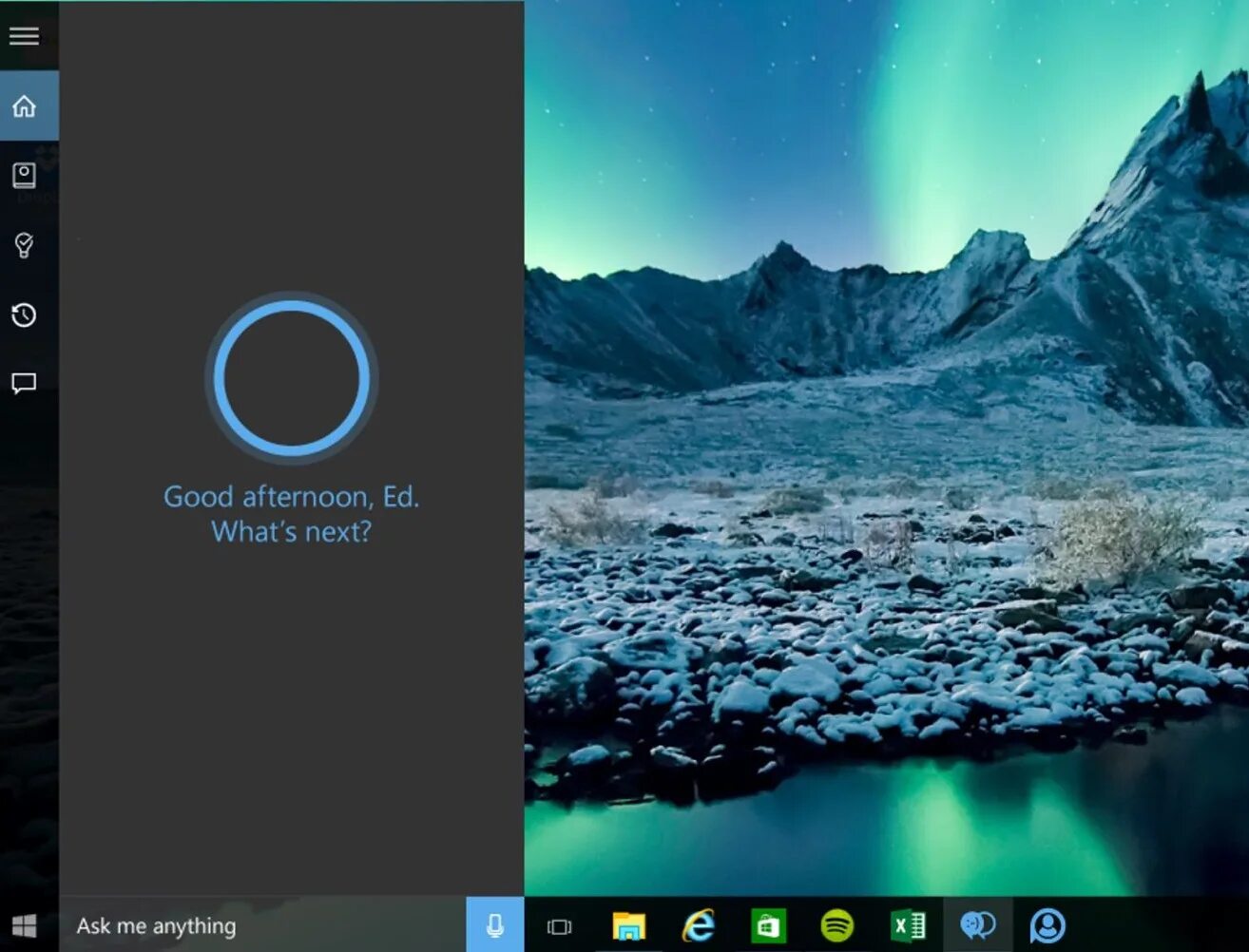This screenshot has height=952, width=1249.
Task: Open the Feedback speech-bubble icon
Action: click(x=23, y=383)
